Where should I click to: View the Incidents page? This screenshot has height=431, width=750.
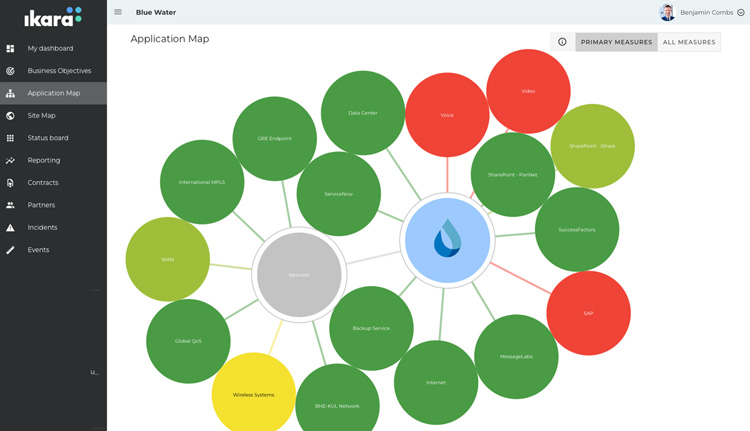click(x=54, y=227)
